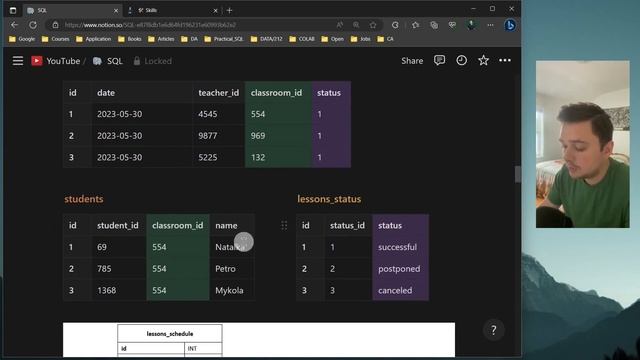This screenshot has height=360, width=640.
Task: Open Tab actions menu icon
Action: (x=13, y=10)
